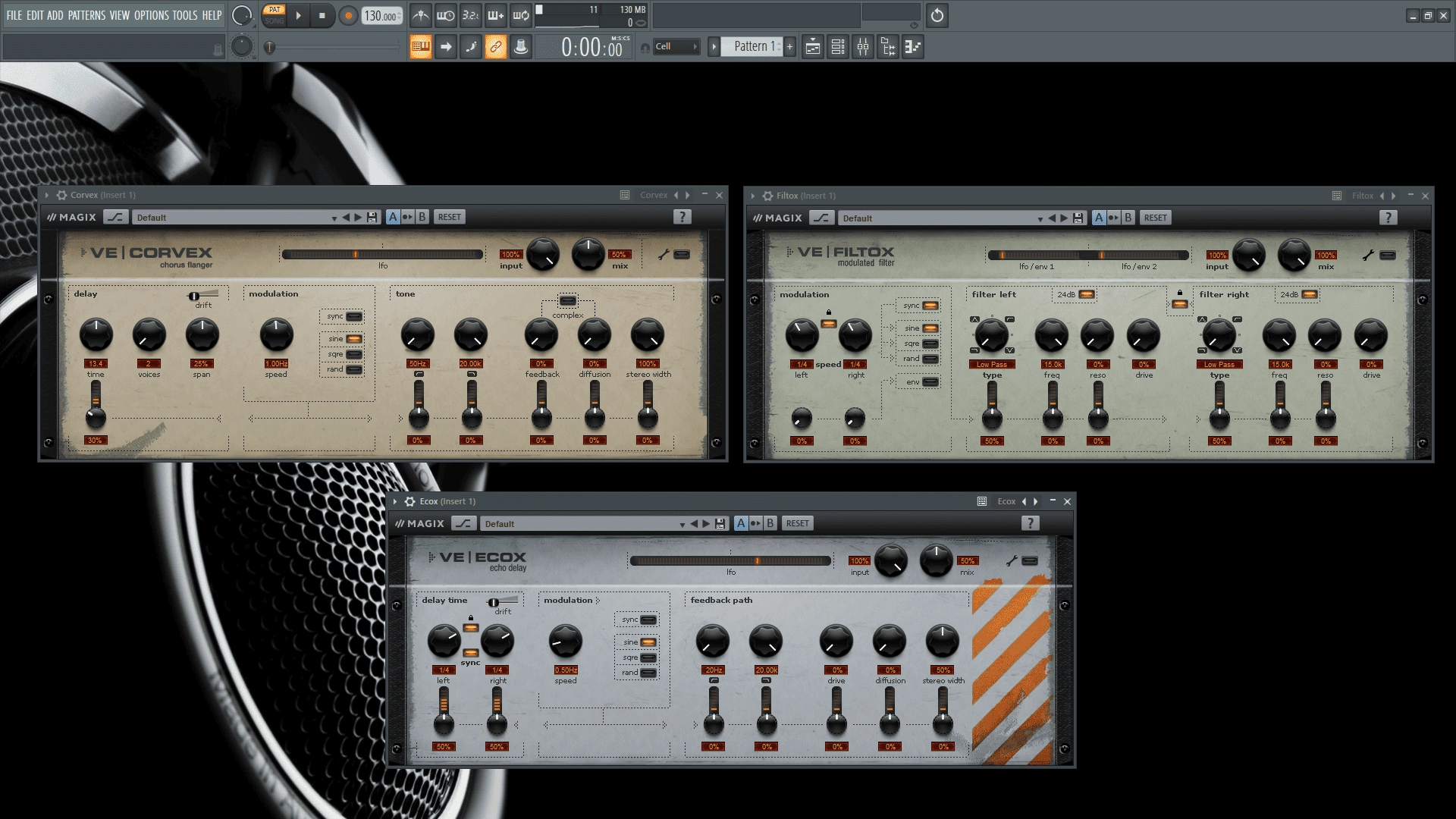The width and height of the screenshot is (1456, 819).
Task: Click the next preset arrow in Corvex preset bar
Action: click(358, 218)
